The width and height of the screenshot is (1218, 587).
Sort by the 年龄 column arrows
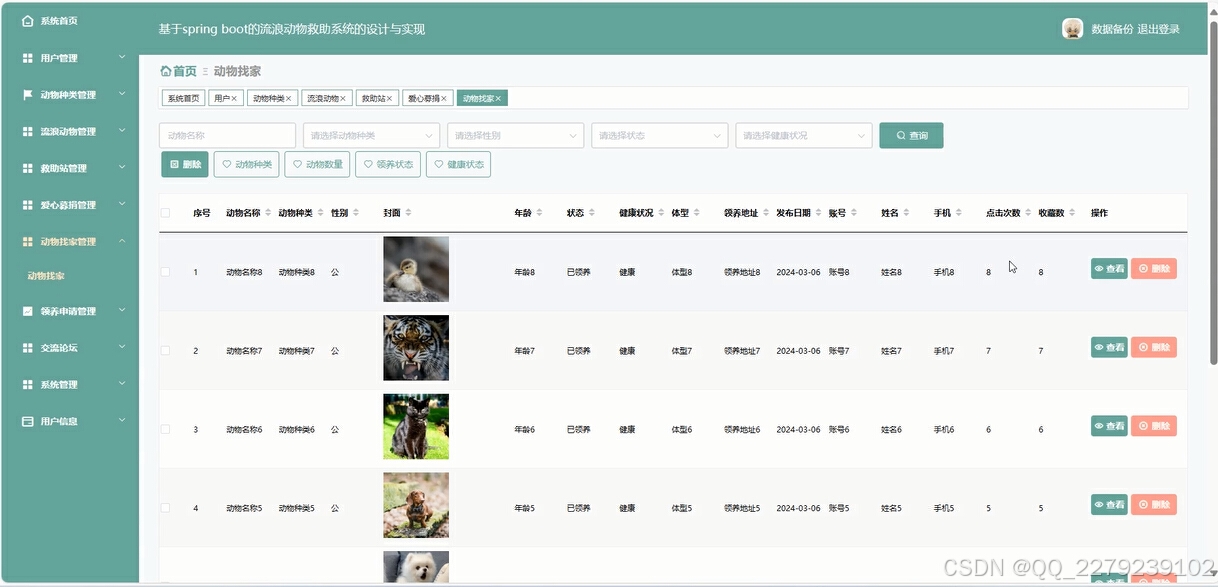[x=539, y=213]
